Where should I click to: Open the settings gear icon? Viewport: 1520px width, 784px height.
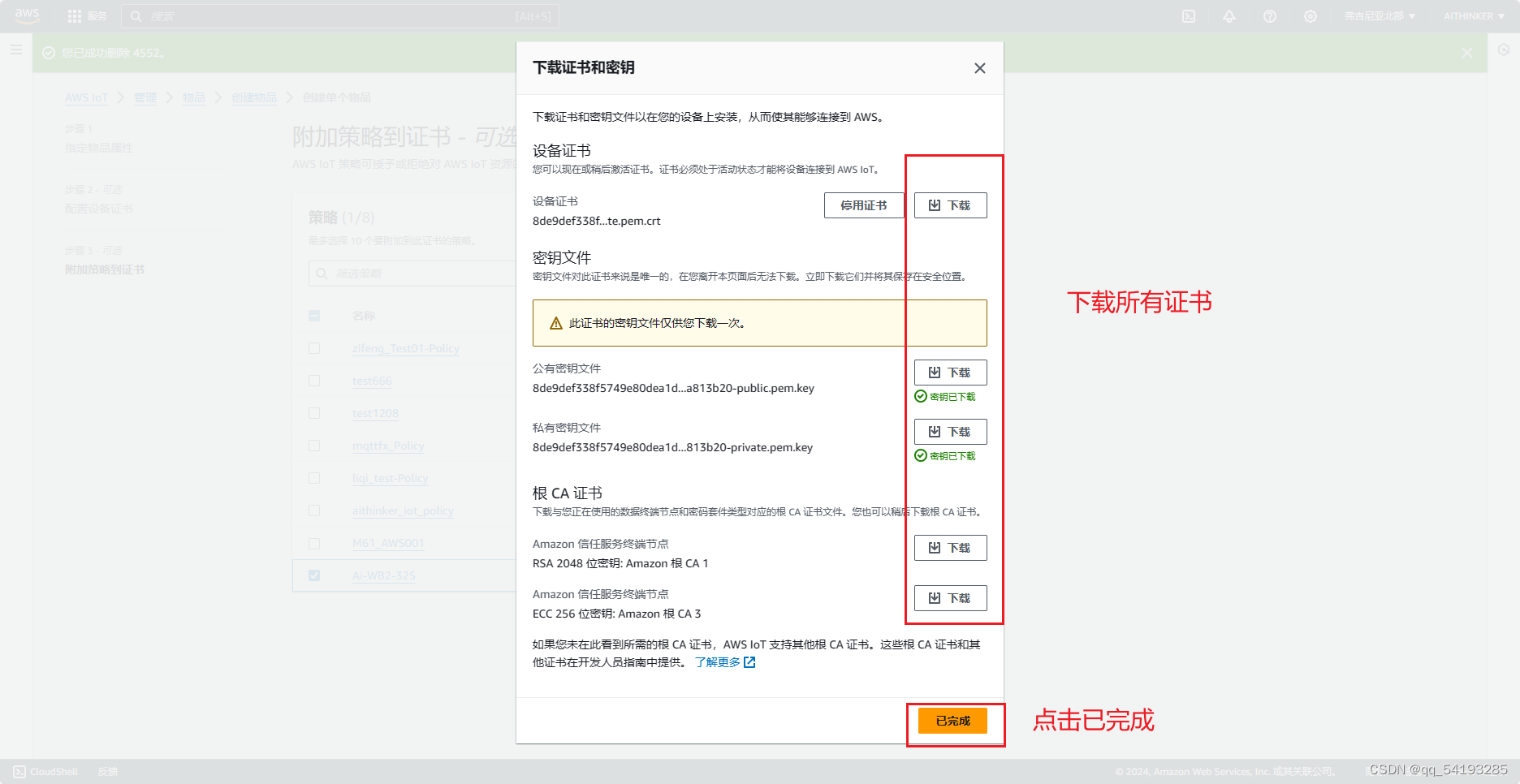(1311, 16)
